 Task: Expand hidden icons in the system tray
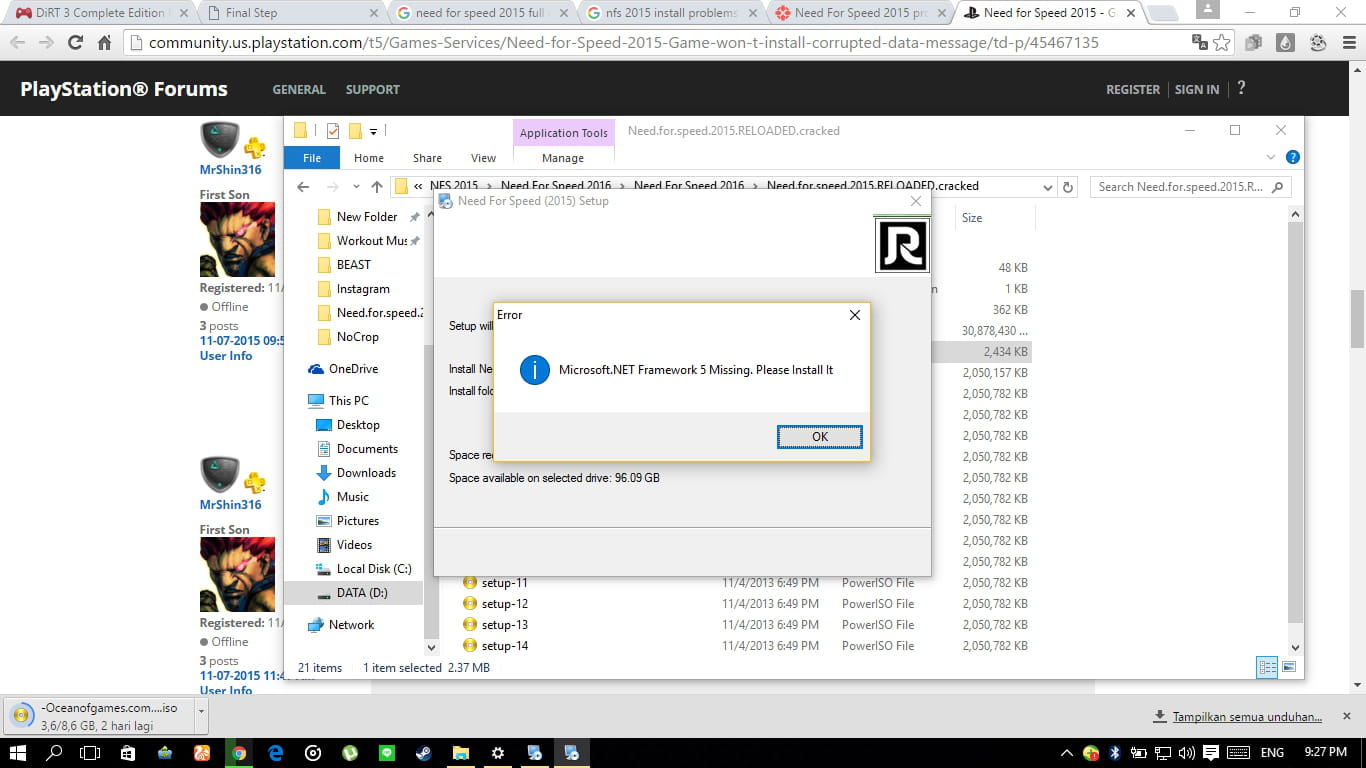pyautogui.click(x=1066, y=753)
